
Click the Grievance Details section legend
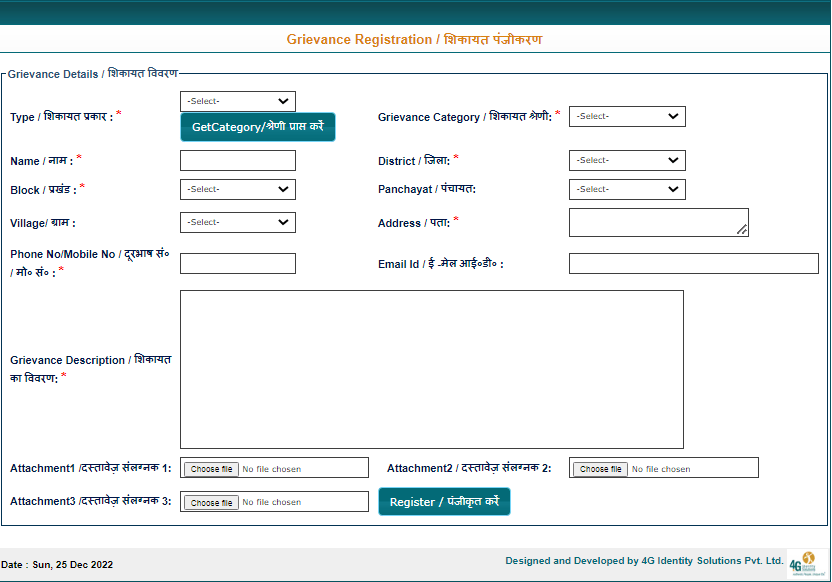click(x=92, y=74)
